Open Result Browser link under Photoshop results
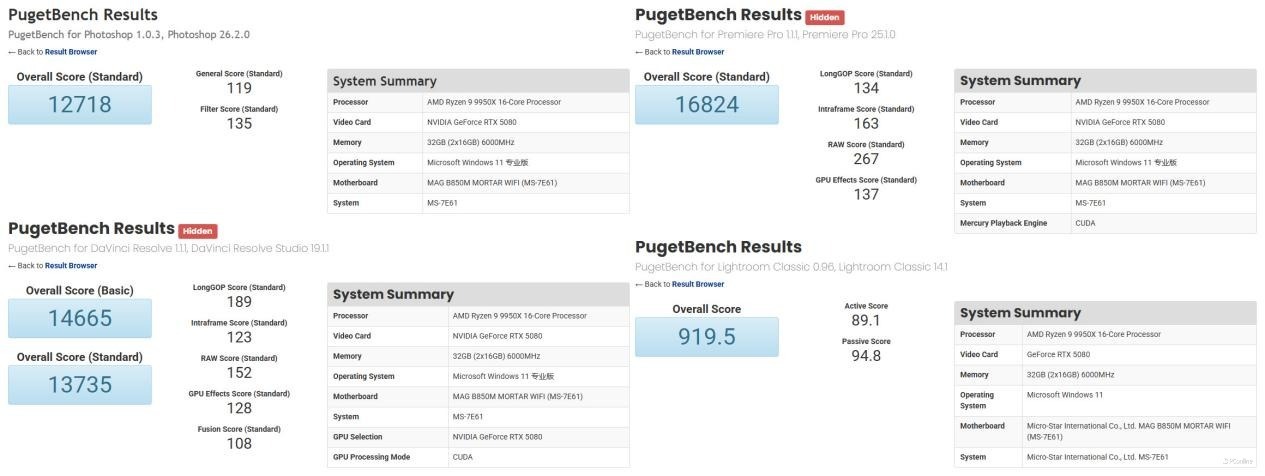1265x476 pixels. point(71,52)
